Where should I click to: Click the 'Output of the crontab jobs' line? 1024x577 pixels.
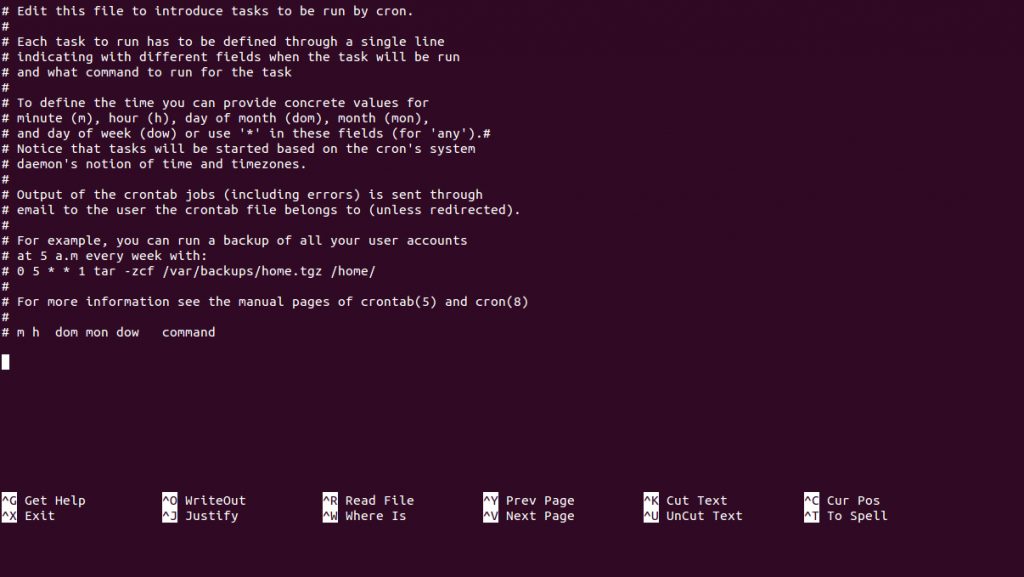pyautogui.click(x=249, y=195)
